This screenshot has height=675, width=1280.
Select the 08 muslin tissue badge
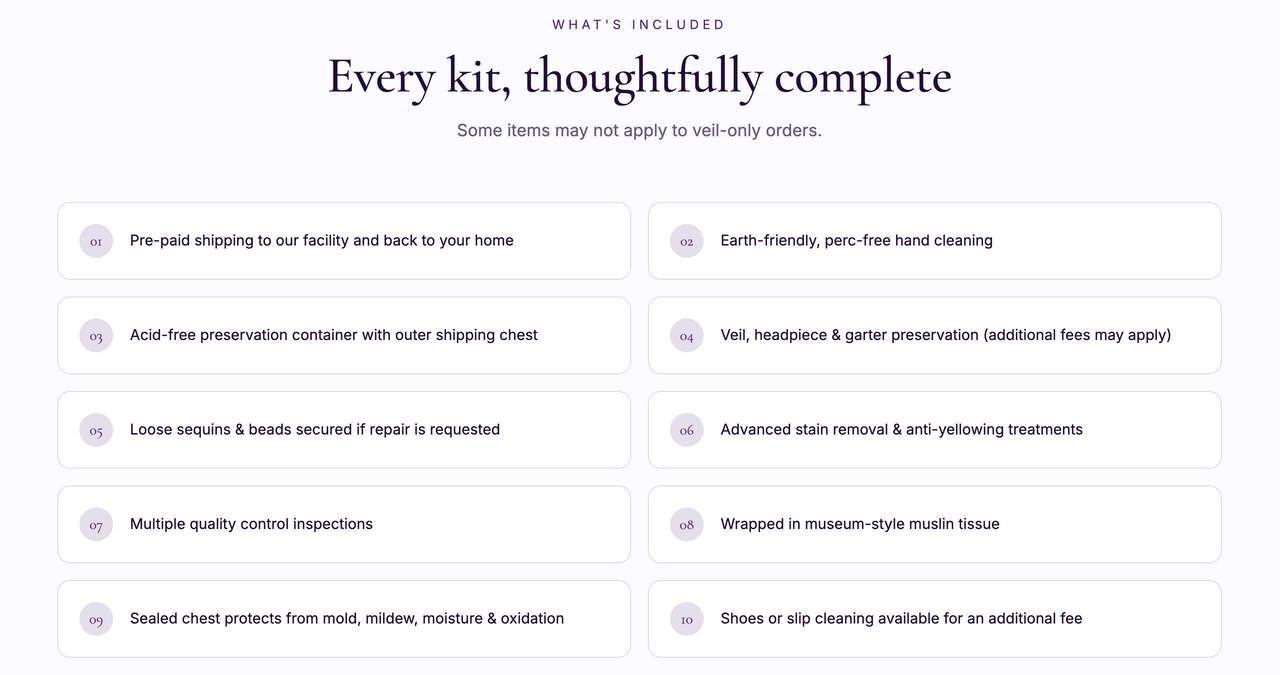tap(687, 524)
